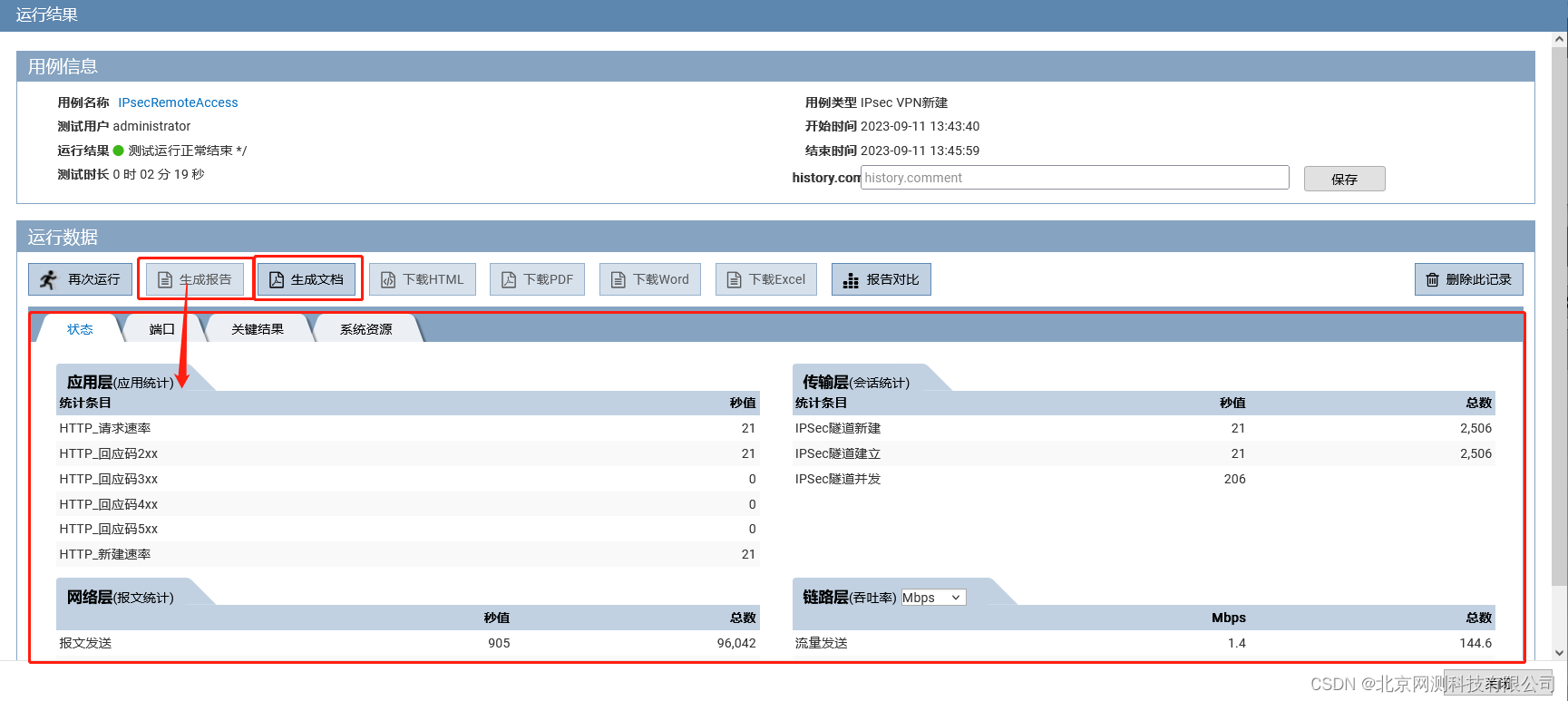Select the HTTP_请求速率 row
The width and height of the screenshot is (1568, 701).
(x=408, y=428)
